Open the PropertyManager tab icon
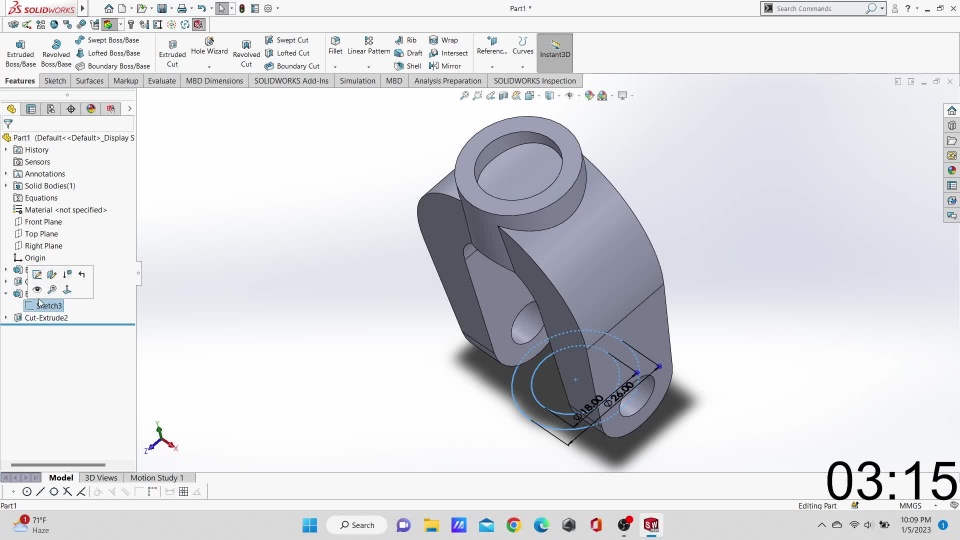The image size is (960, 540). coord(31,109)
